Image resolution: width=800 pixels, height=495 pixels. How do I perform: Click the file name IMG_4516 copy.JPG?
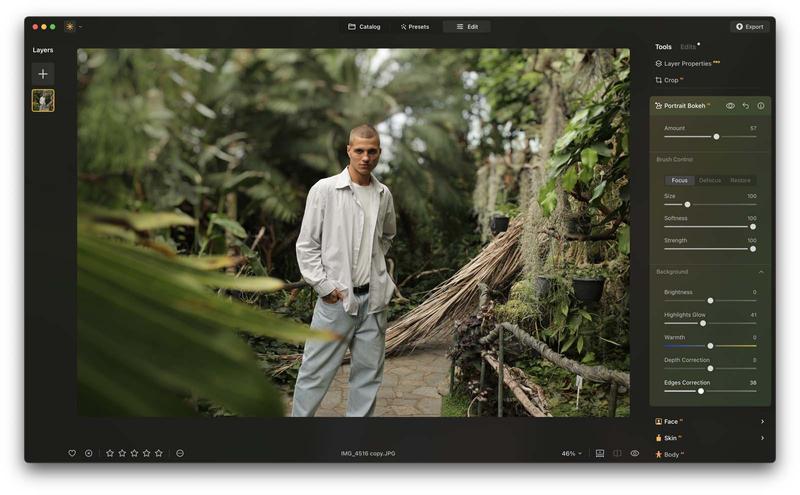tap(368, 453)
